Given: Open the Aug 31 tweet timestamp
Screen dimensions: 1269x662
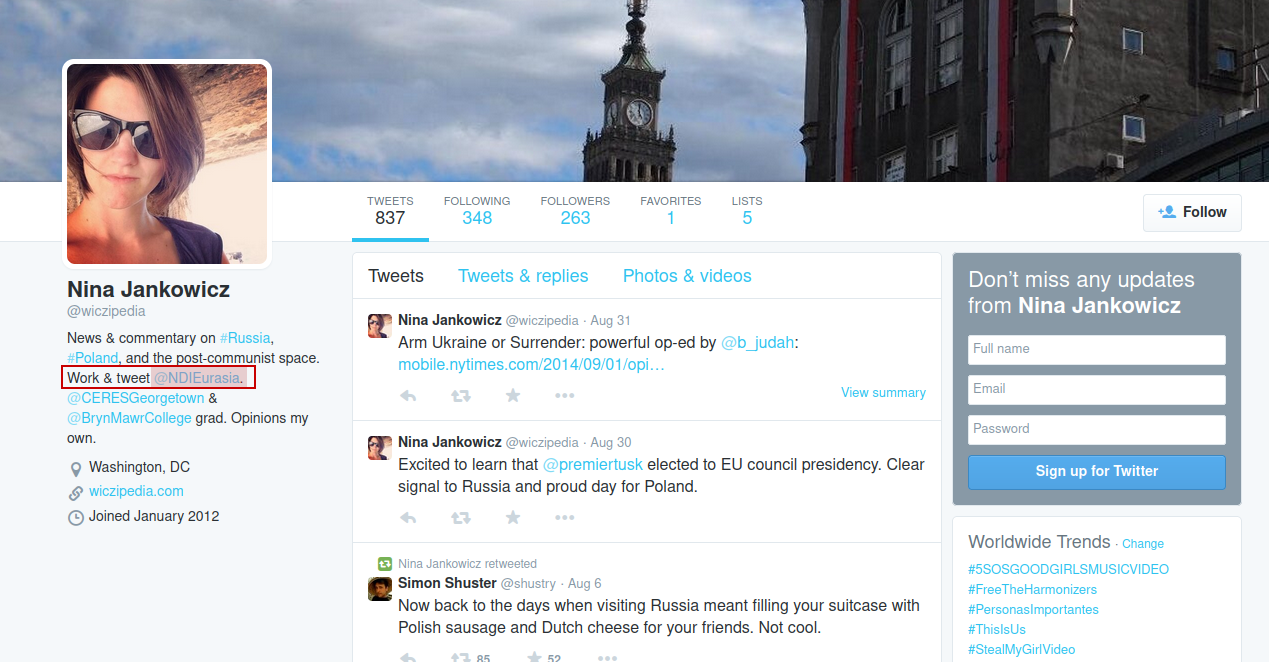Looking at the screenshot, I should point(611,321).
